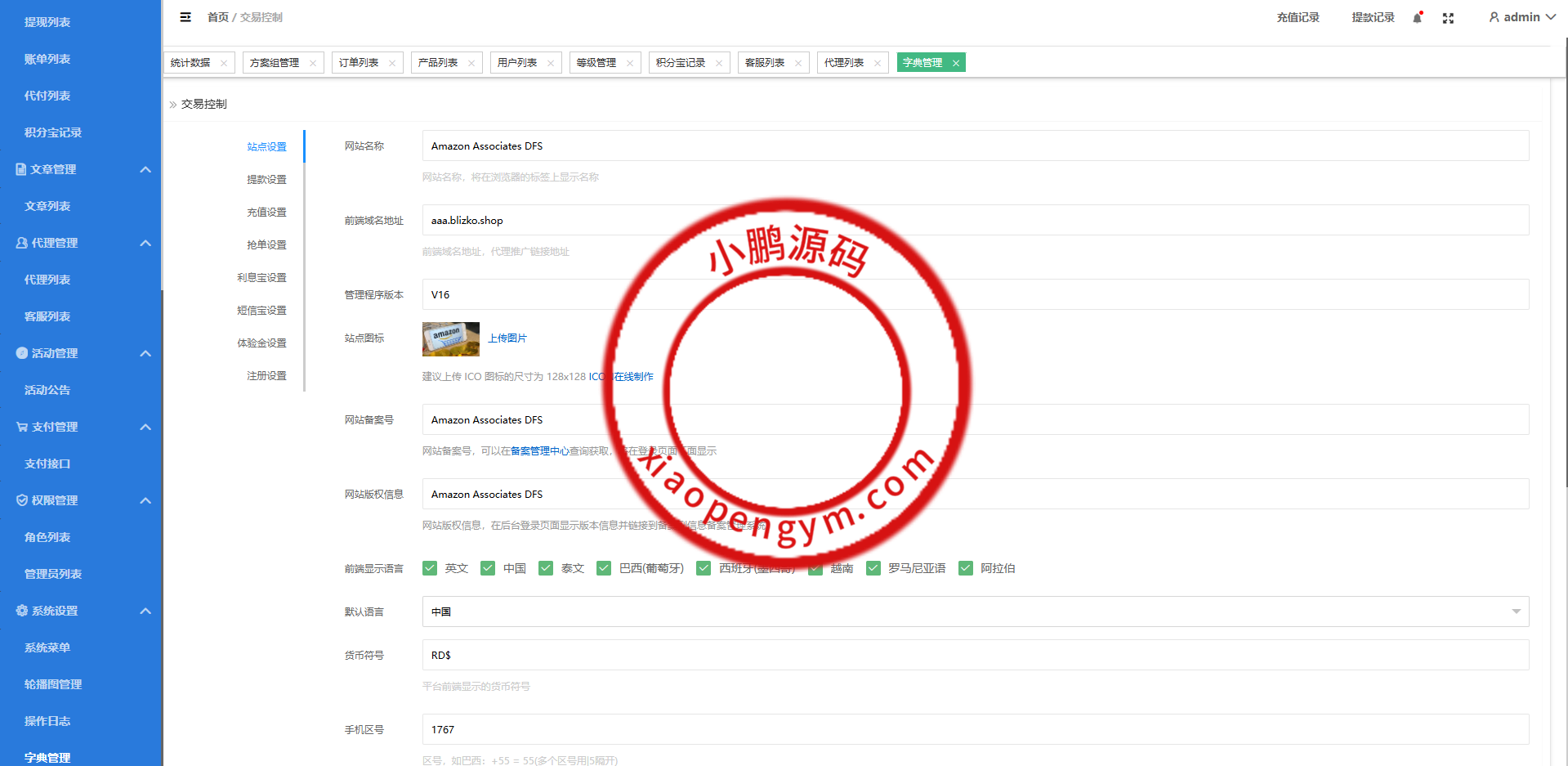Open the 默认语言 dropdown
This screenshot has height=766, width=1568.
[x=975, y=611]
